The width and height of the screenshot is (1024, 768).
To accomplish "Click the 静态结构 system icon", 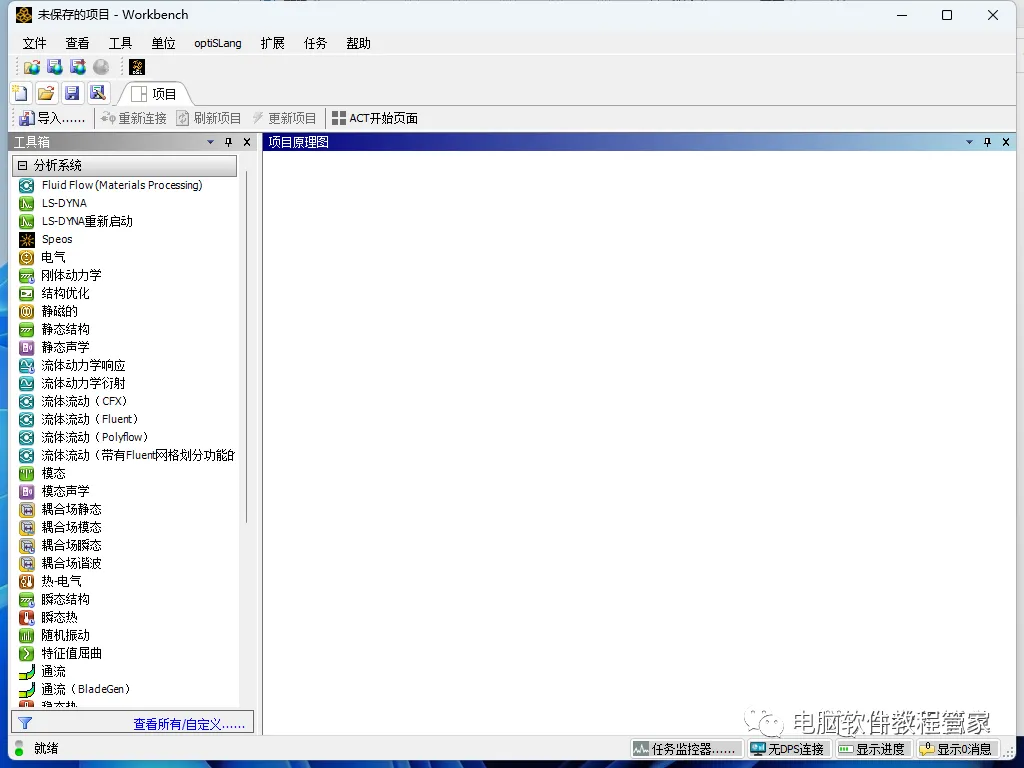I will pyautogui.click(x=26, y=329).
